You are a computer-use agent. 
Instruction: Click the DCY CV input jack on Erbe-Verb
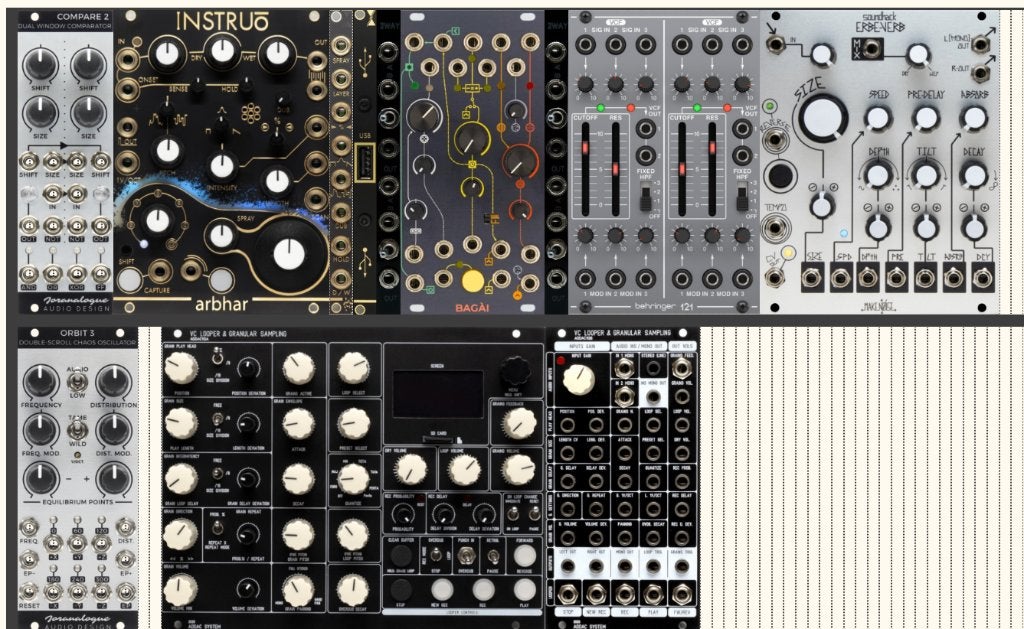pyautogui.click(x=982, y=278)
